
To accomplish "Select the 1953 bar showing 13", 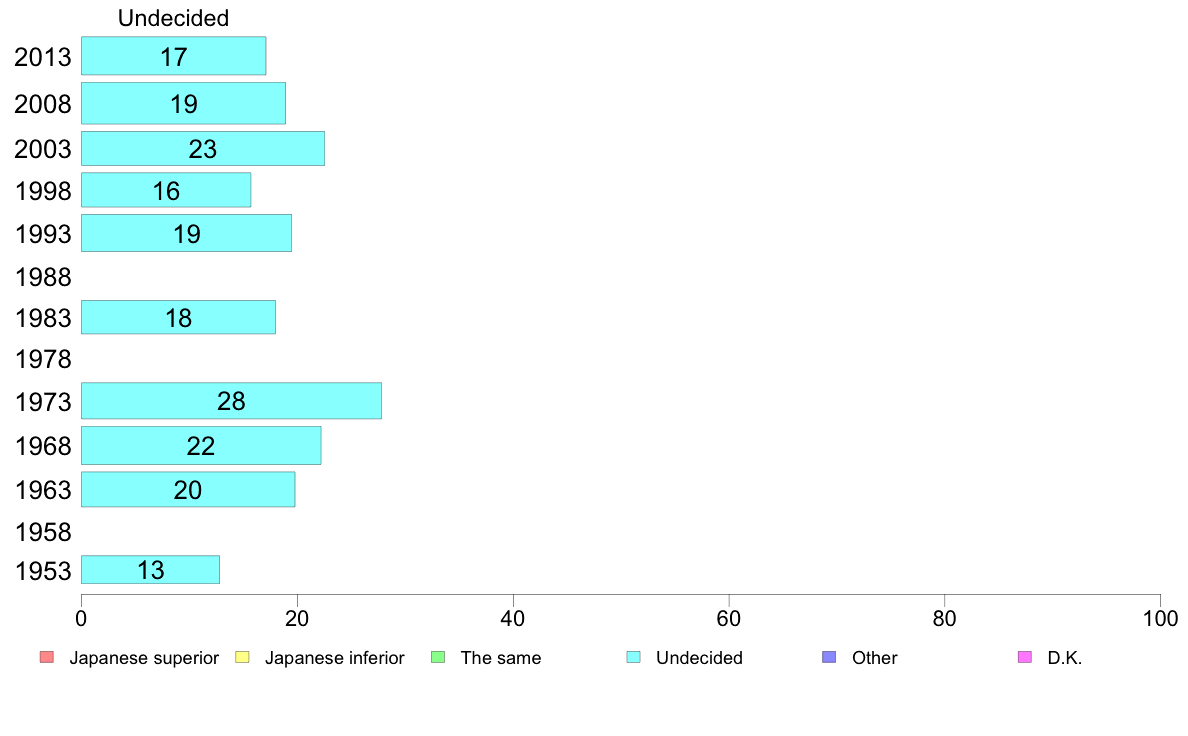I will click(150, 570).
